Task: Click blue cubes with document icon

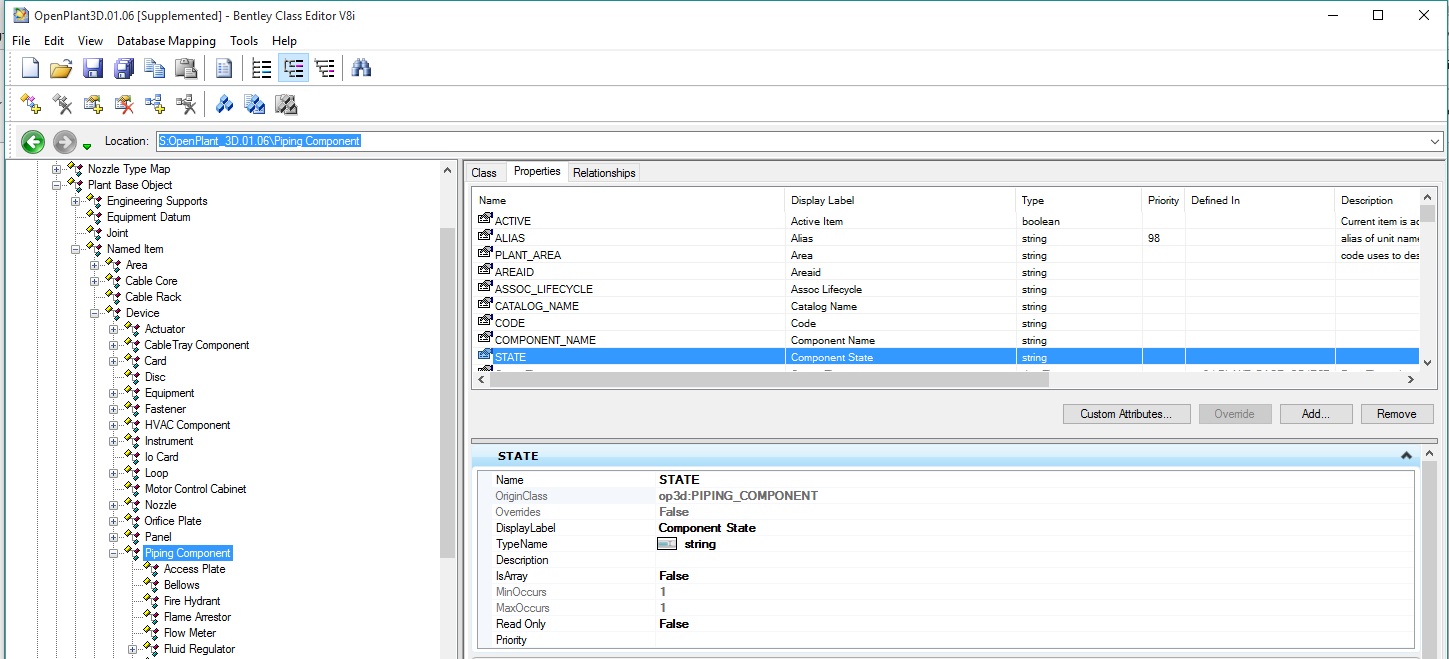Action: pos(255,104)
